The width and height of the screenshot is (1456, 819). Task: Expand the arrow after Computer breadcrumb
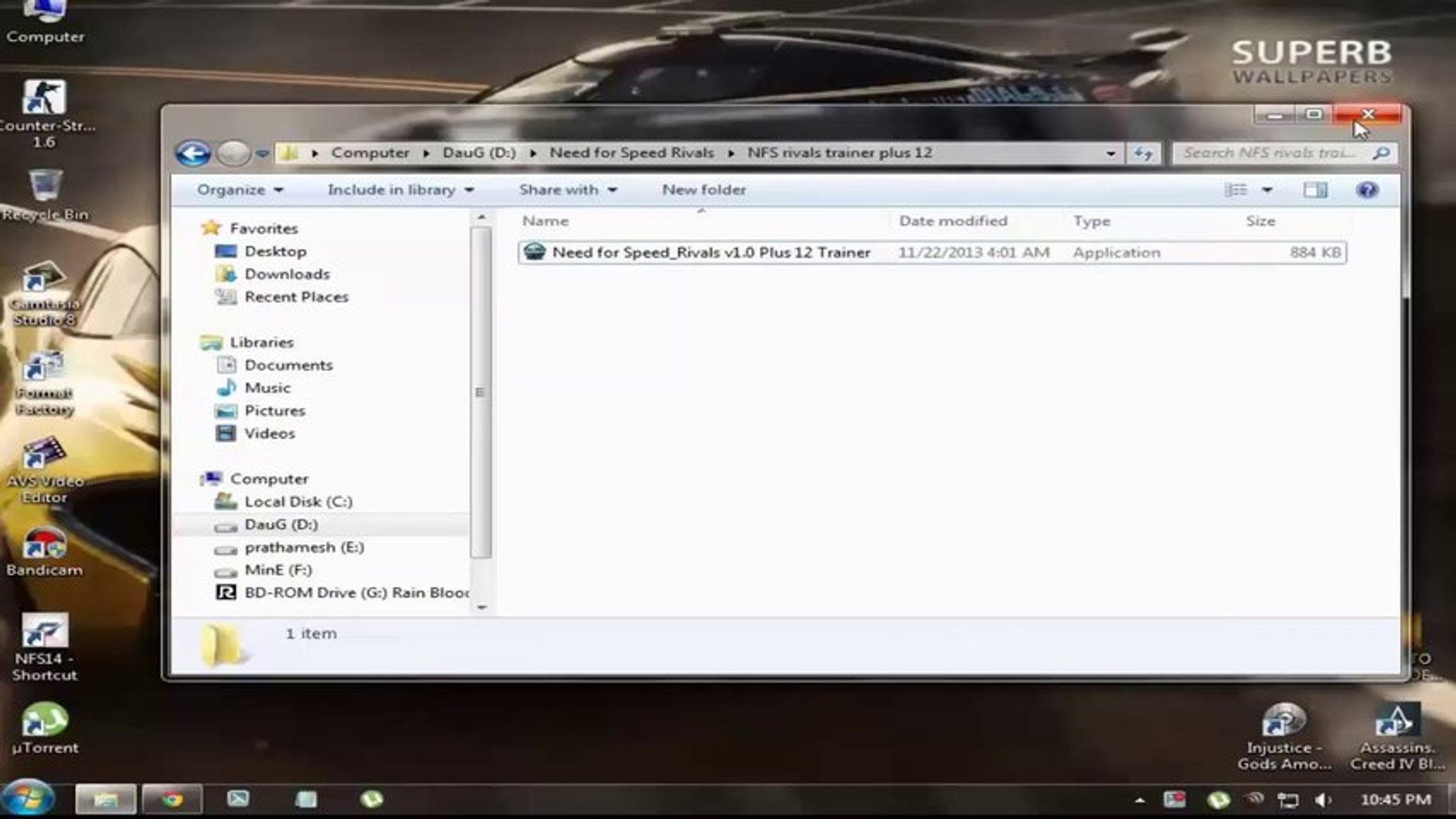tap(426, 153)
